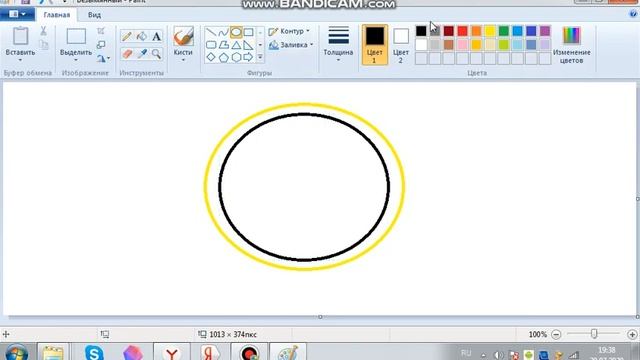Open the Paint file menu button
The image size is (640, 360).
click(17, 14)
